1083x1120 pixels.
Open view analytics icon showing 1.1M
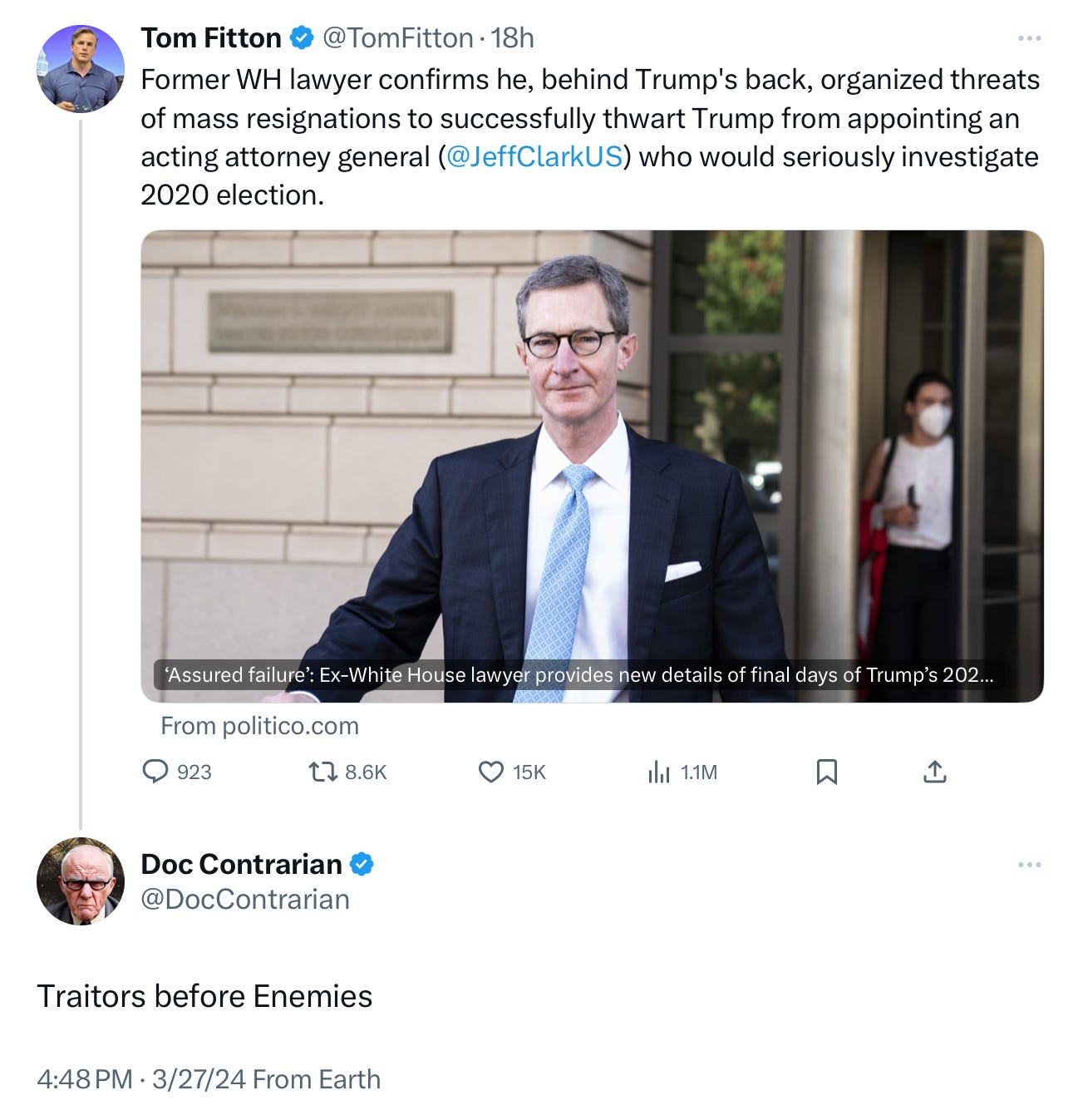pyautogui.click(x=658, y=772)
